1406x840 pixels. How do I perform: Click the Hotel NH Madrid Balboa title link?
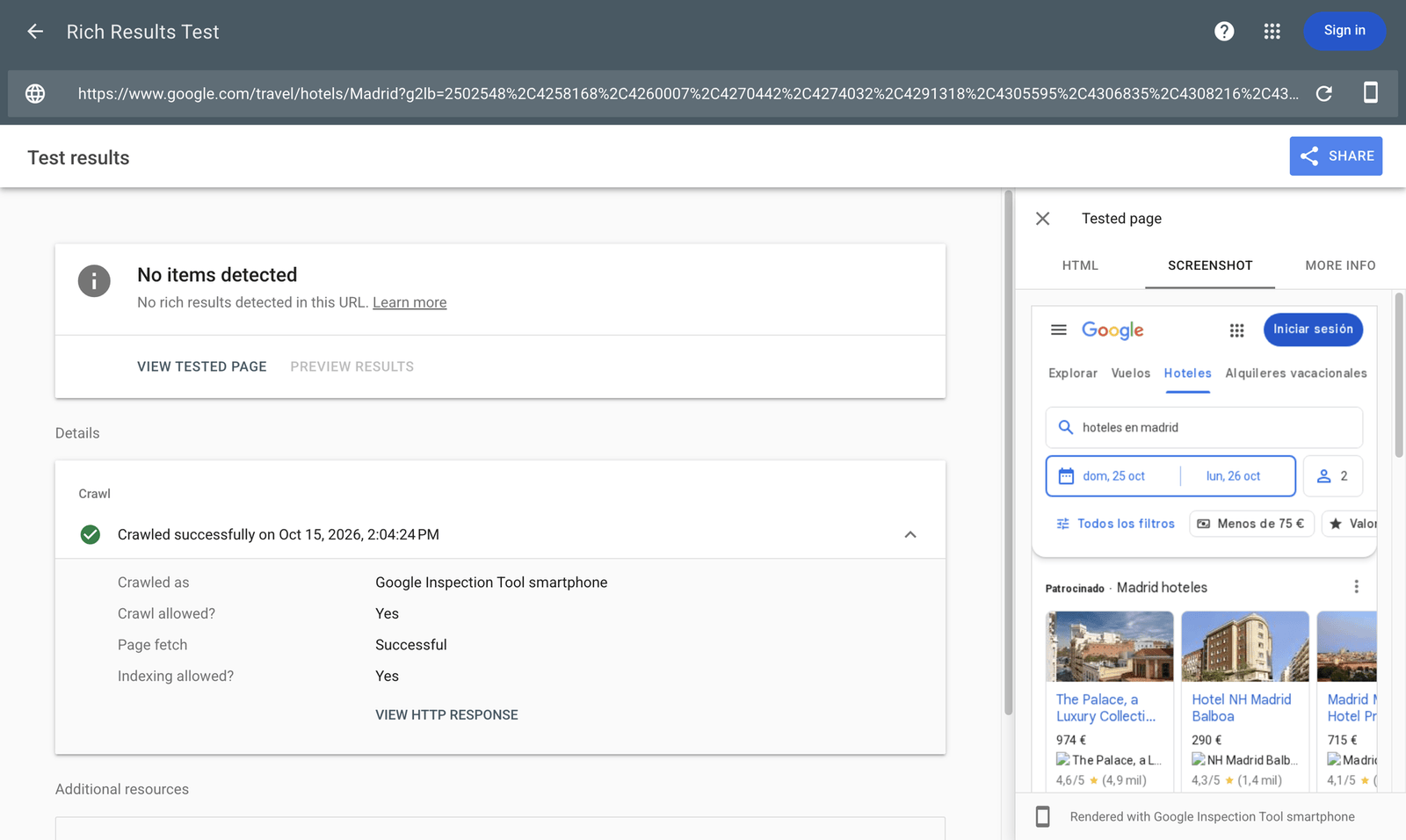tap(1242, 707)
